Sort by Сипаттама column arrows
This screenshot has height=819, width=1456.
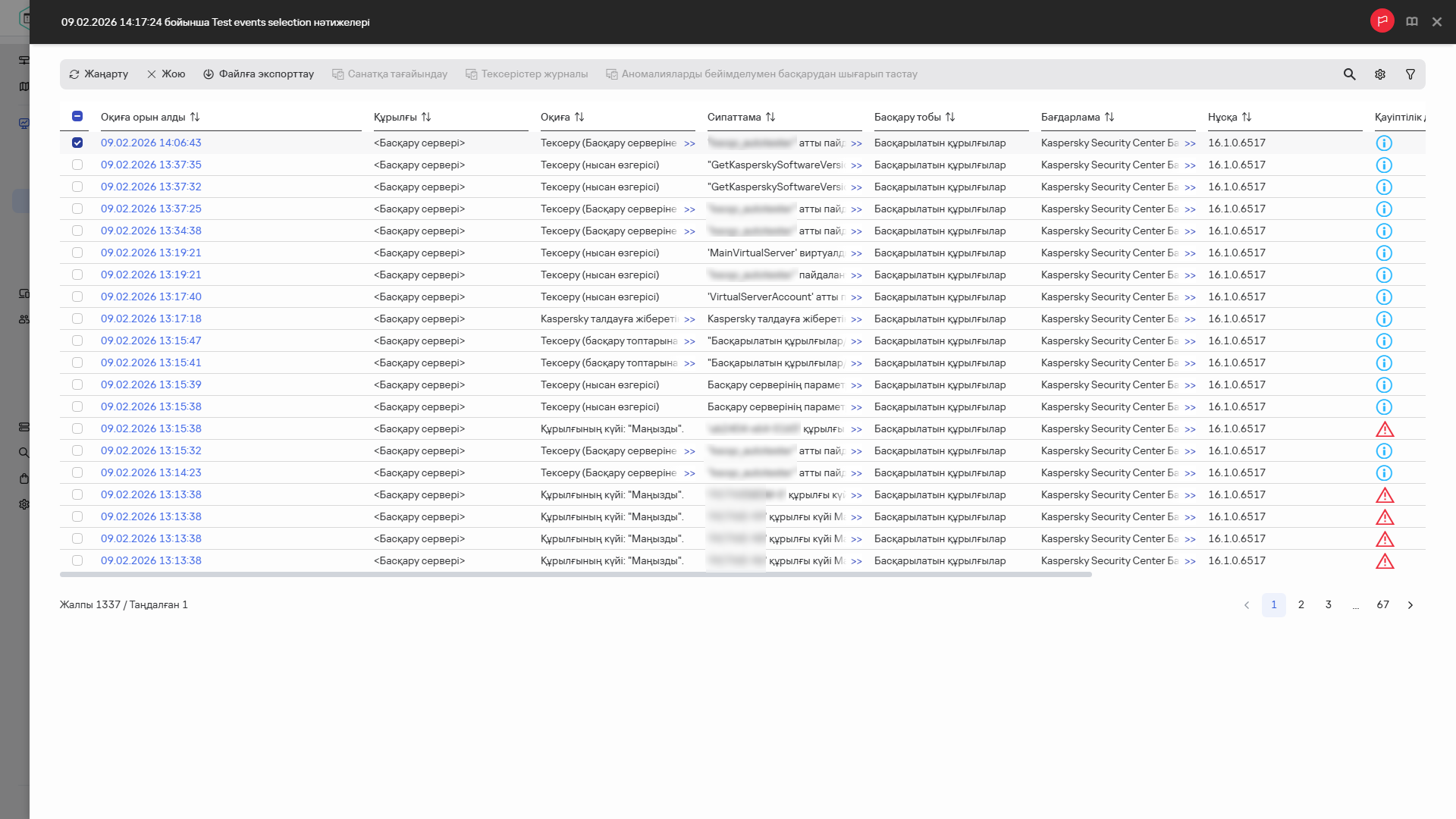[770, 117]
